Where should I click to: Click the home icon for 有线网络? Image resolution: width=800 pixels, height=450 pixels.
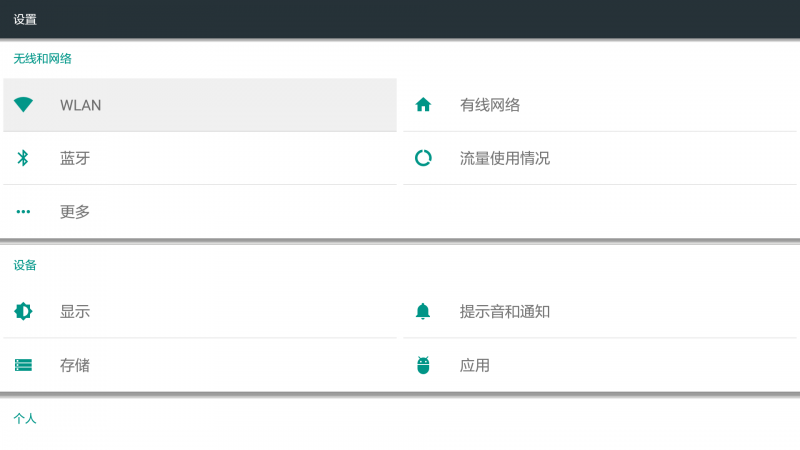[423, 105]
